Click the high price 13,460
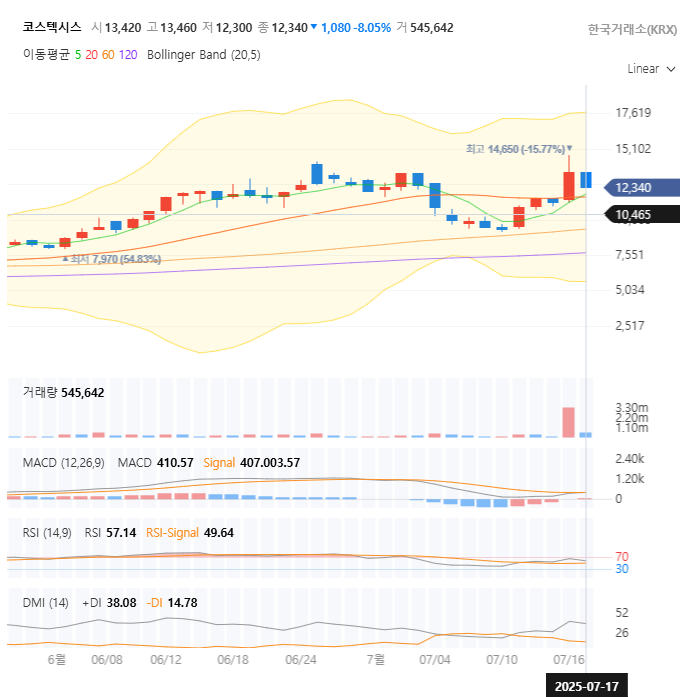This screenshot has height=697, width=680. coord(178,28)
